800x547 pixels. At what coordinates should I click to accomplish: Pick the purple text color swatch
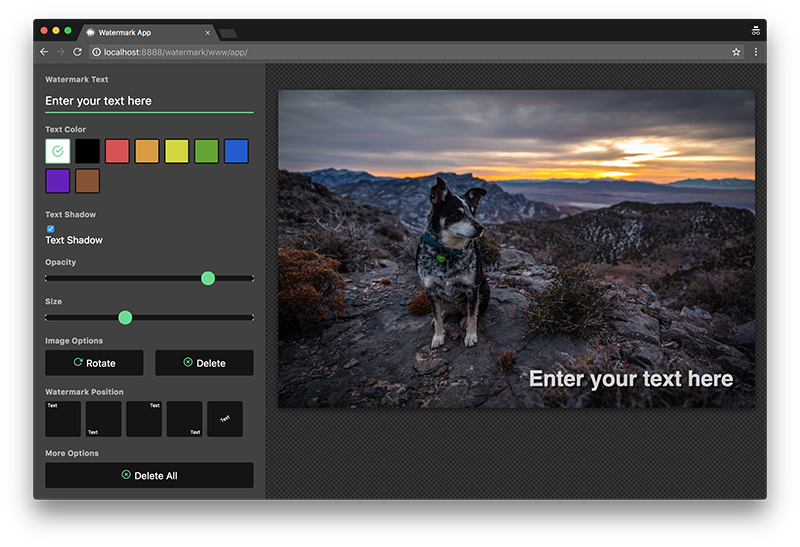point(58,181)
